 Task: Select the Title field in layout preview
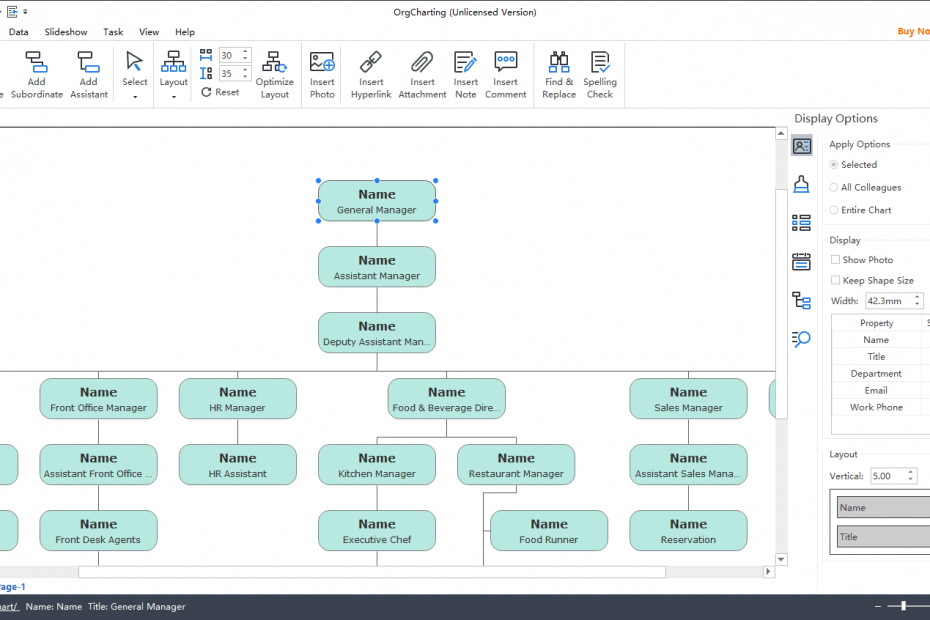[x=883, y=536]
